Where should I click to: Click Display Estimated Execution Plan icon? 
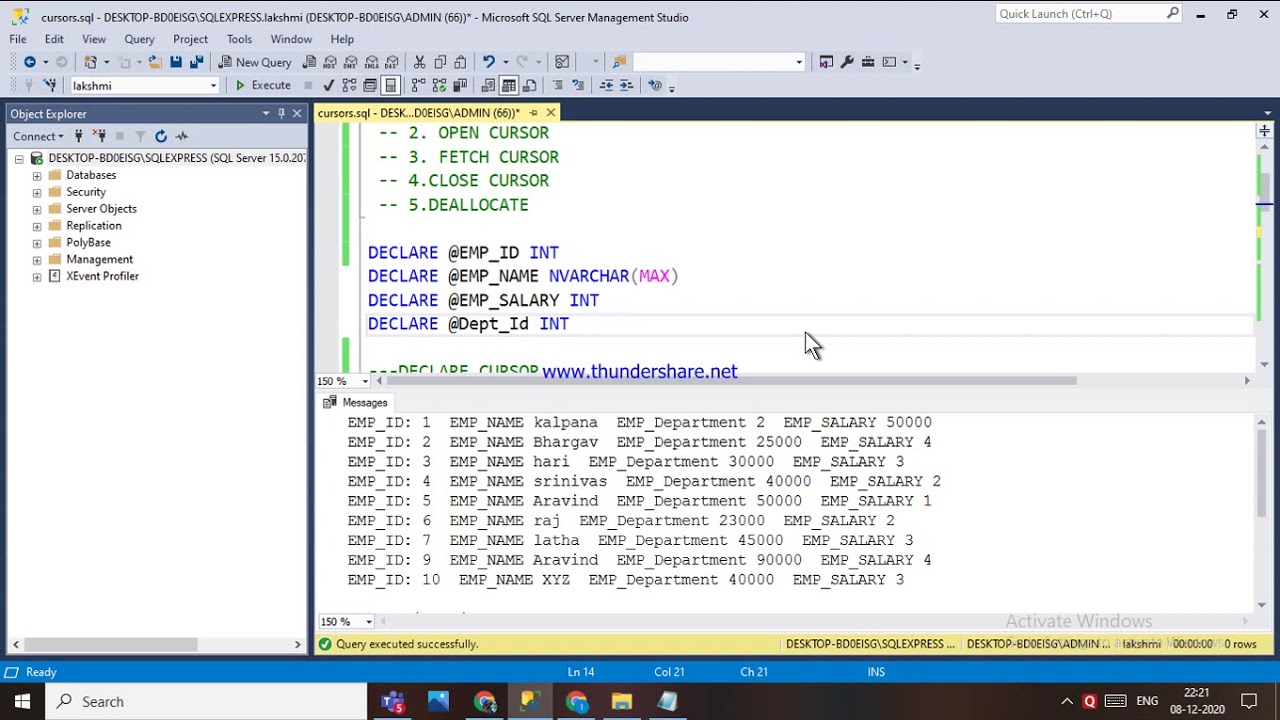349,86
